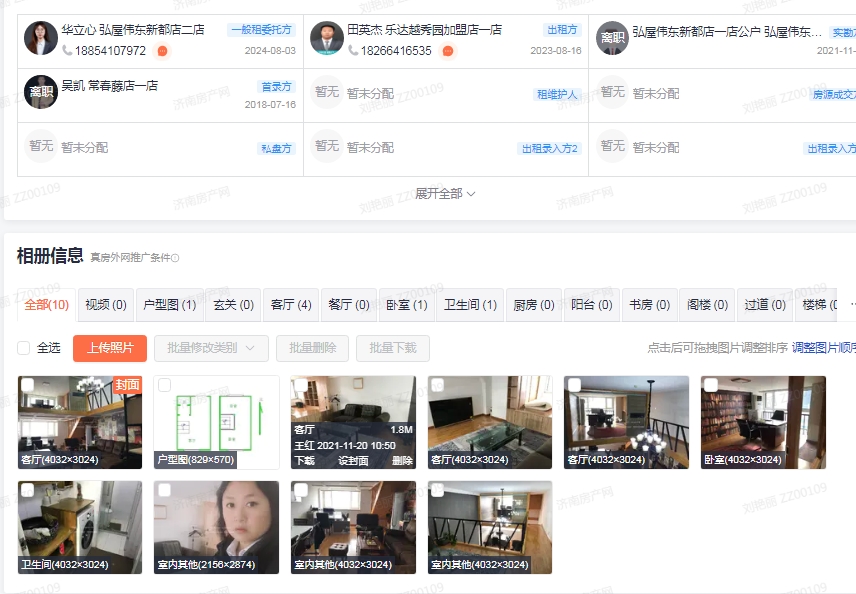Open cover 客厅(4032×3024) photo thumbnail
856x594 pixels.
coord(80,422)
